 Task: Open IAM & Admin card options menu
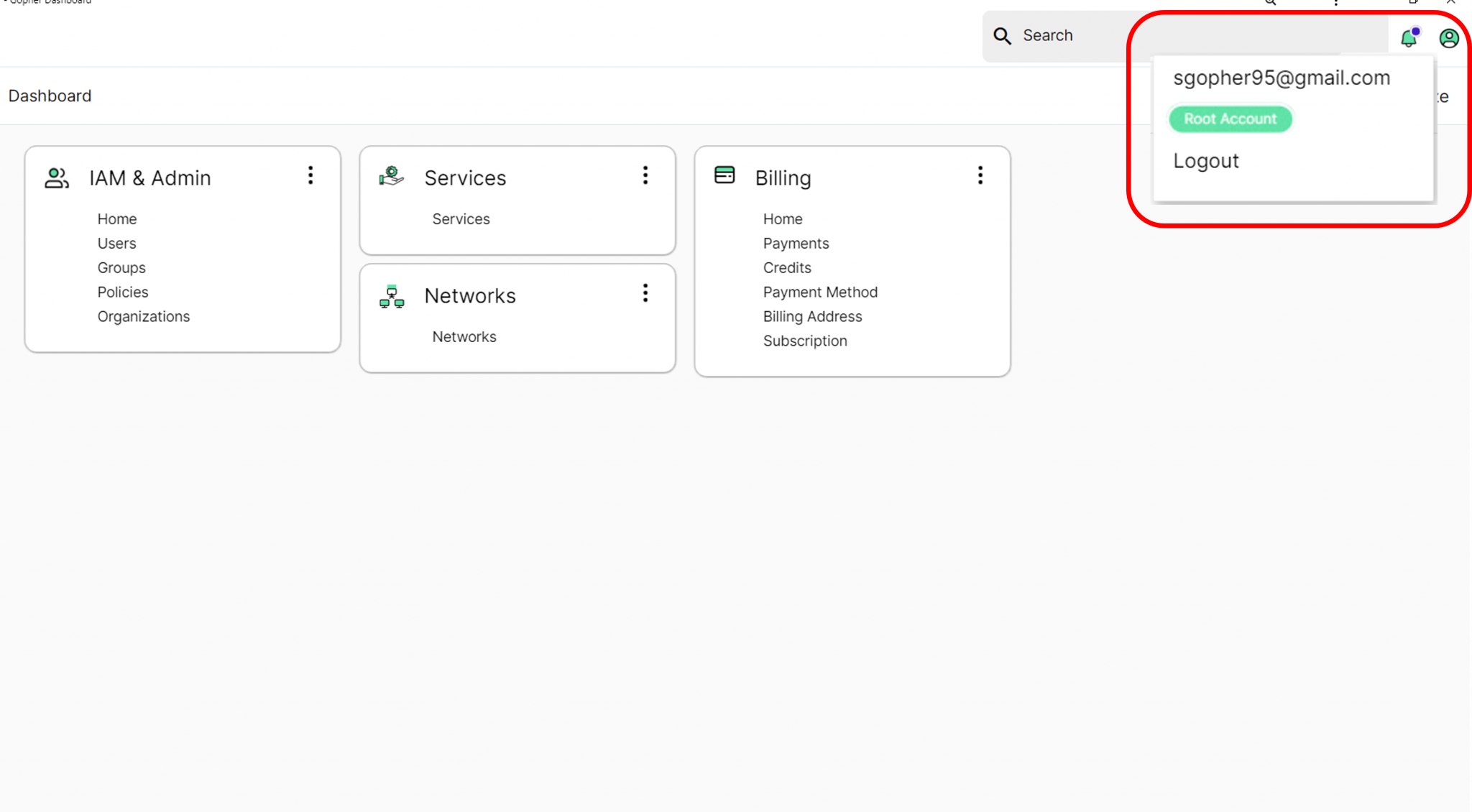[310, 175]
